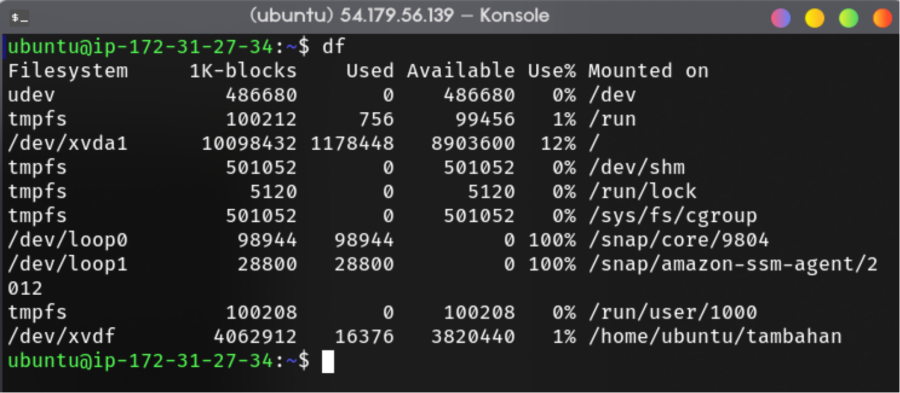
Task: Click the yellow circular window button
Action: click(814, 18)
